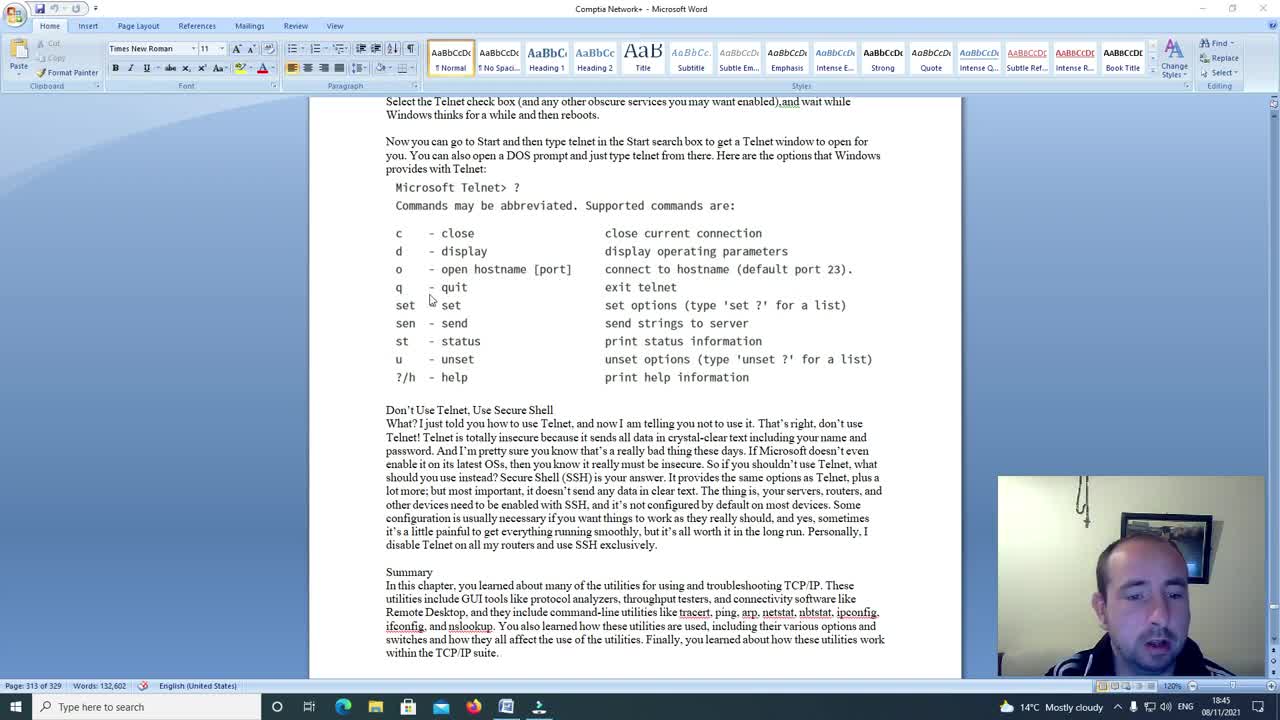This screenshot has height=720, width=1280.
Task: Increase the paragraph indent
Action: pyautogui.click(x=376, y=49)
